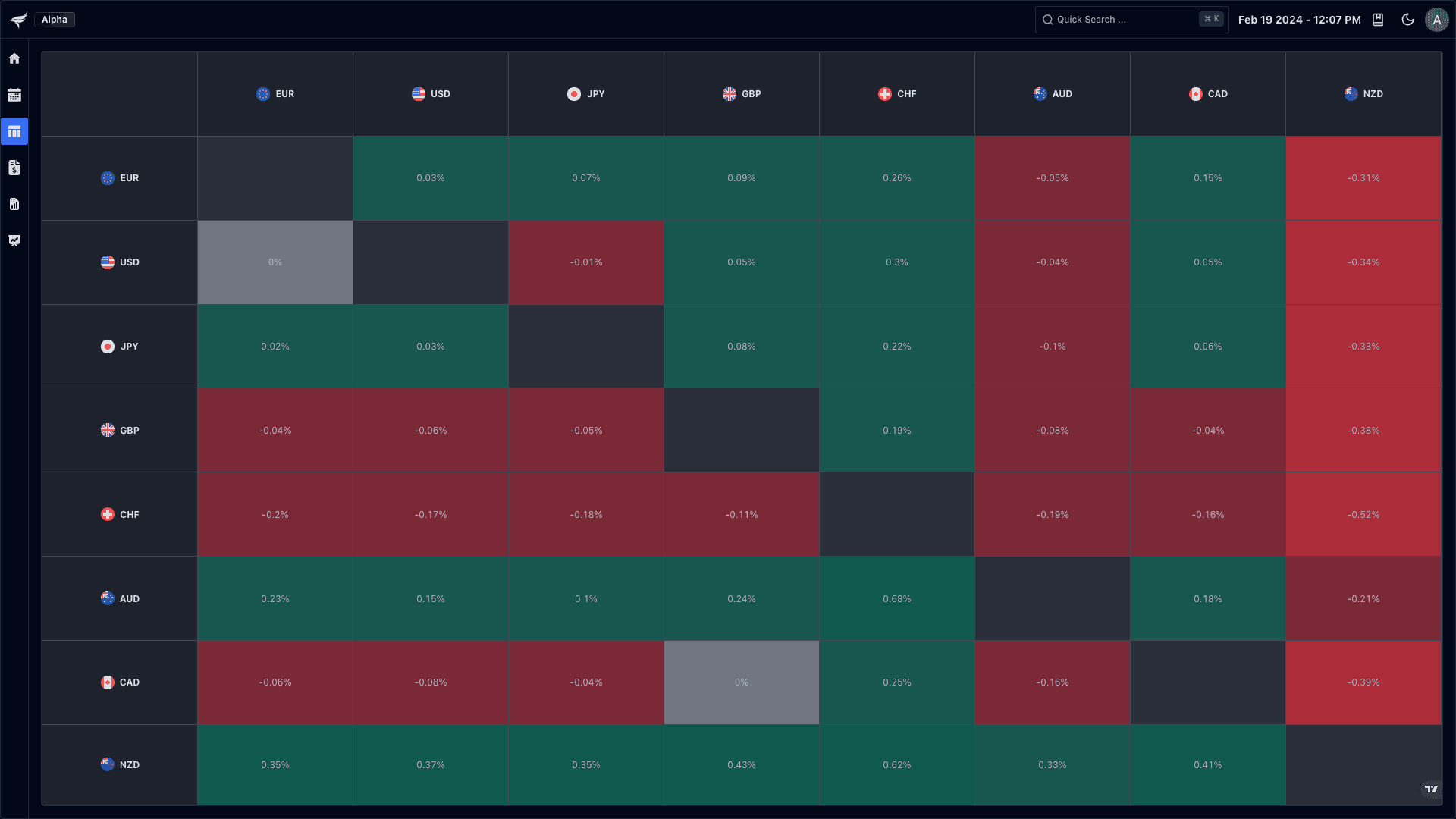The height and width of the screenshot is (819, 1456).
Task: Click the CAD/CHF cell showing 0.25%
Action: (897, 682)
